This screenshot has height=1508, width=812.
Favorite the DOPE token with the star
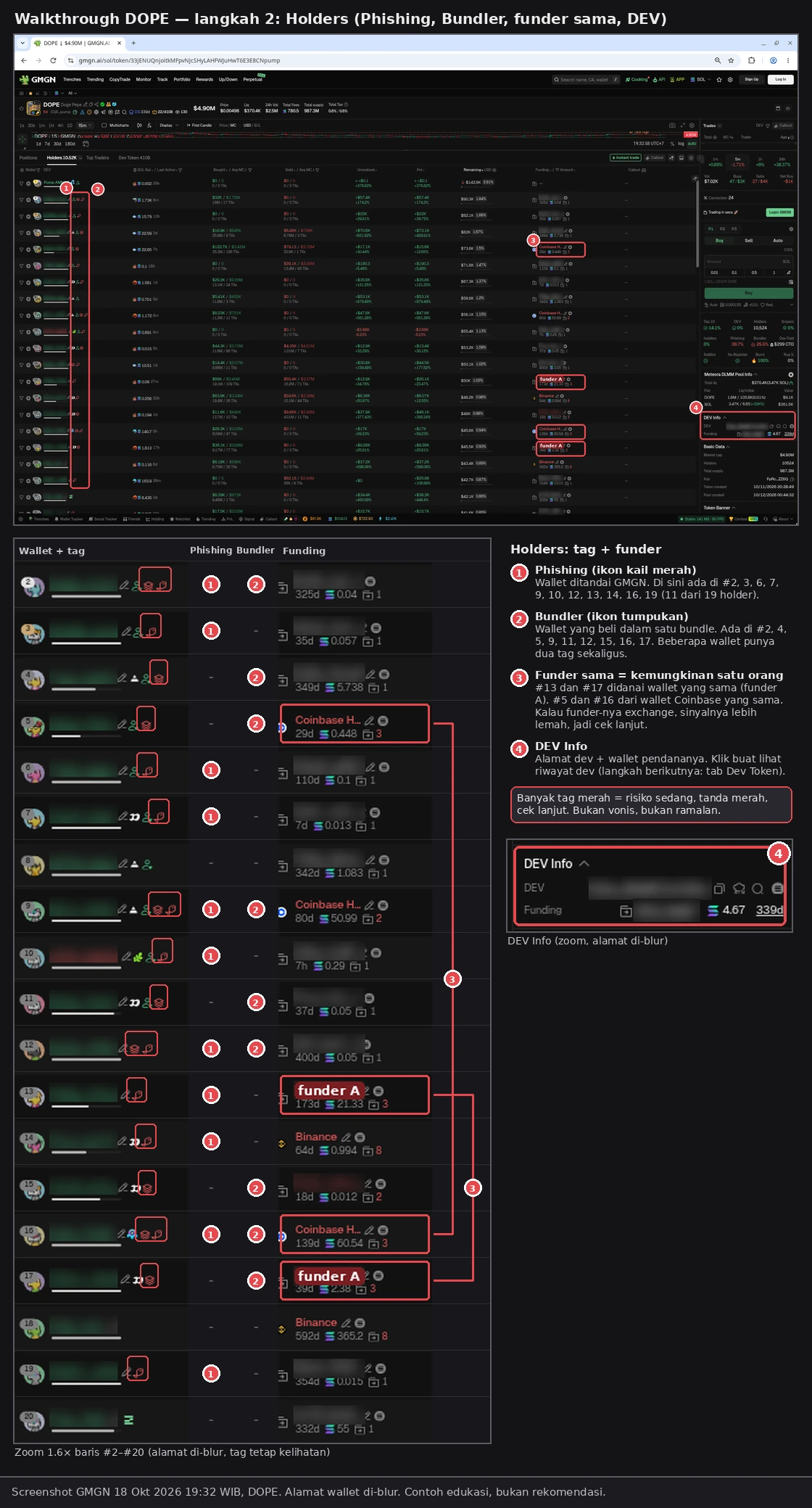[x=22, y=109]
